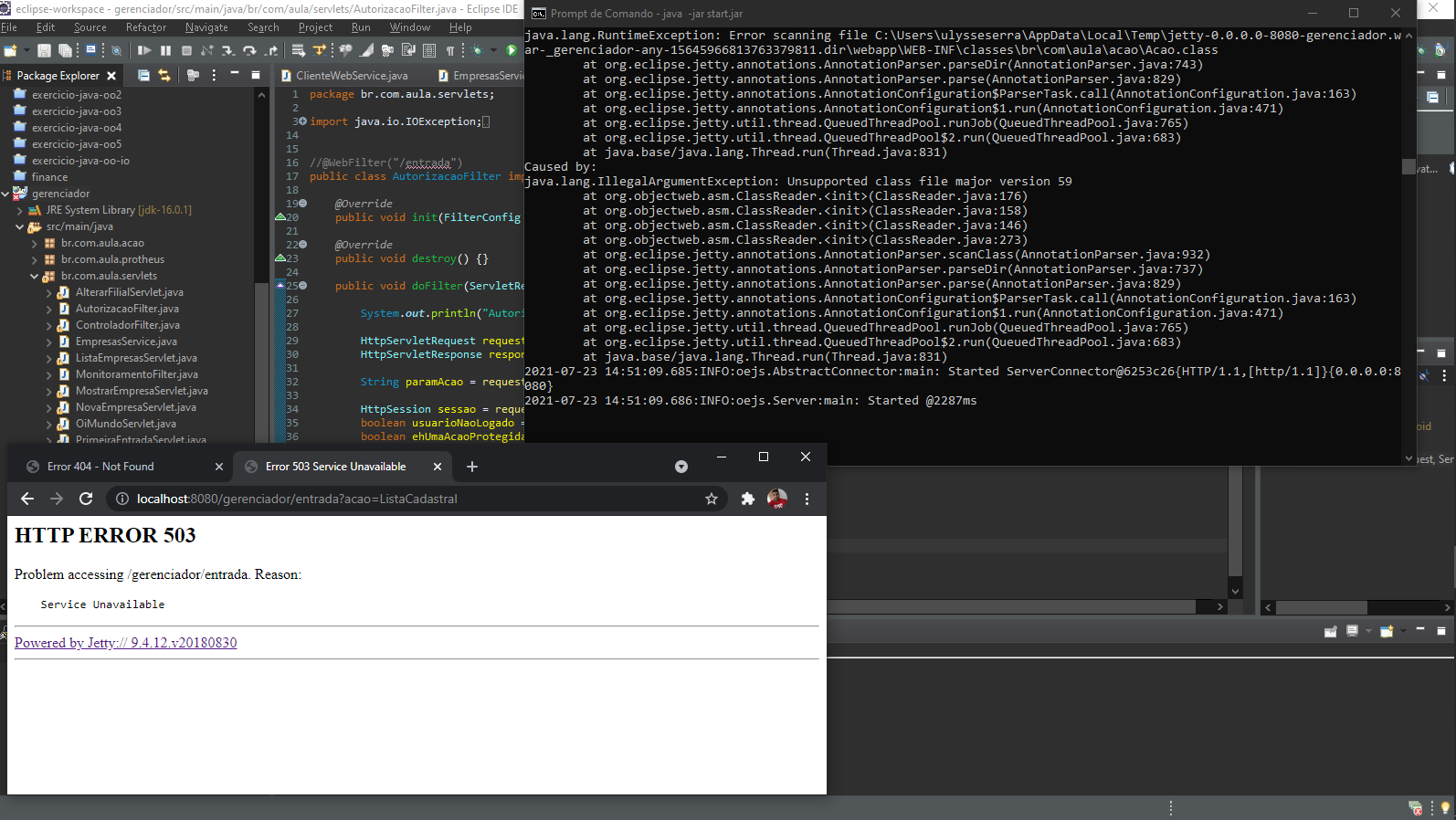Open the File menu in Eclipse

[x=9, y=27]
